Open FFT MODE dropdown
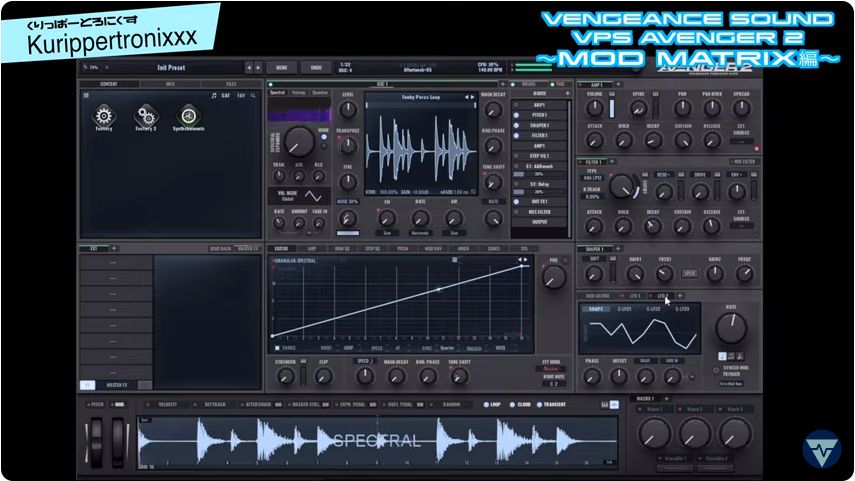855x481 pixels. click(x=551, y=369)
